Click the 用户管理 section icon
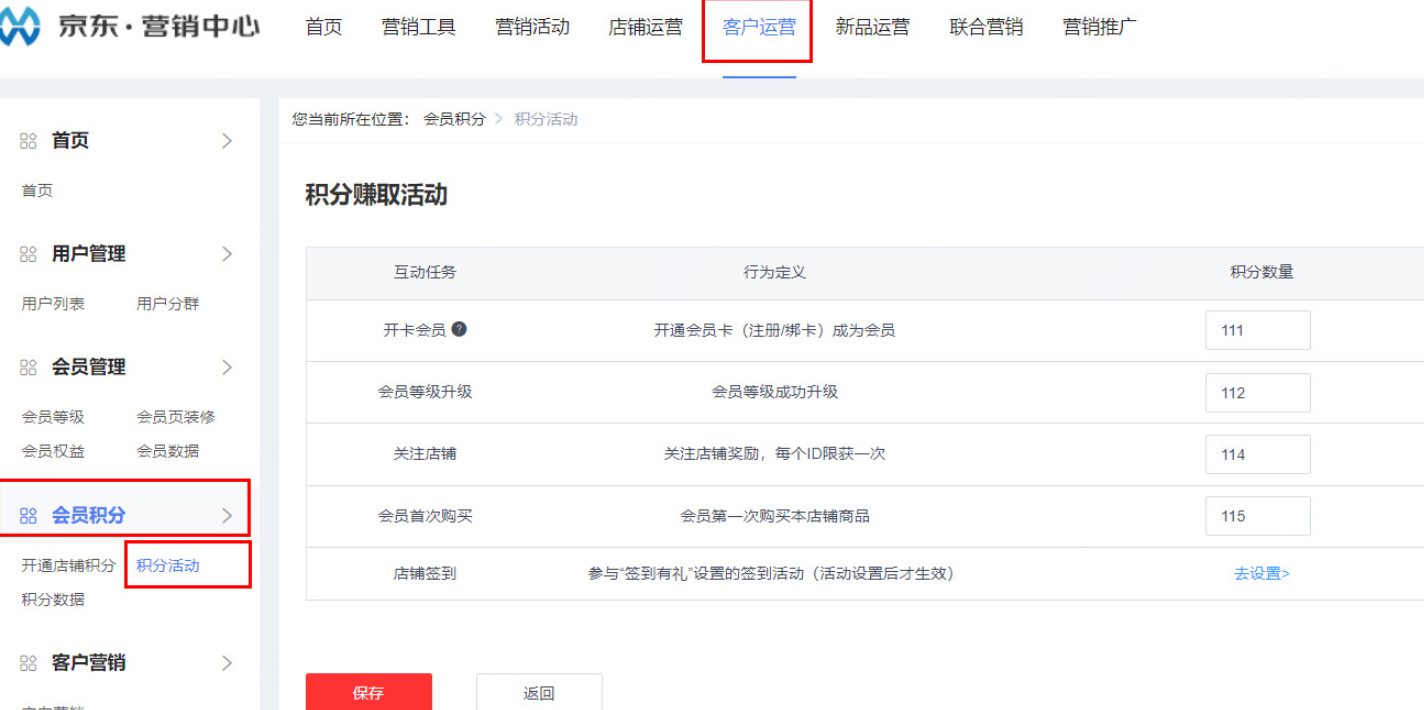The height and width of the screenshot is (710, 1424). pyautogui.click(x=27, y=254)
